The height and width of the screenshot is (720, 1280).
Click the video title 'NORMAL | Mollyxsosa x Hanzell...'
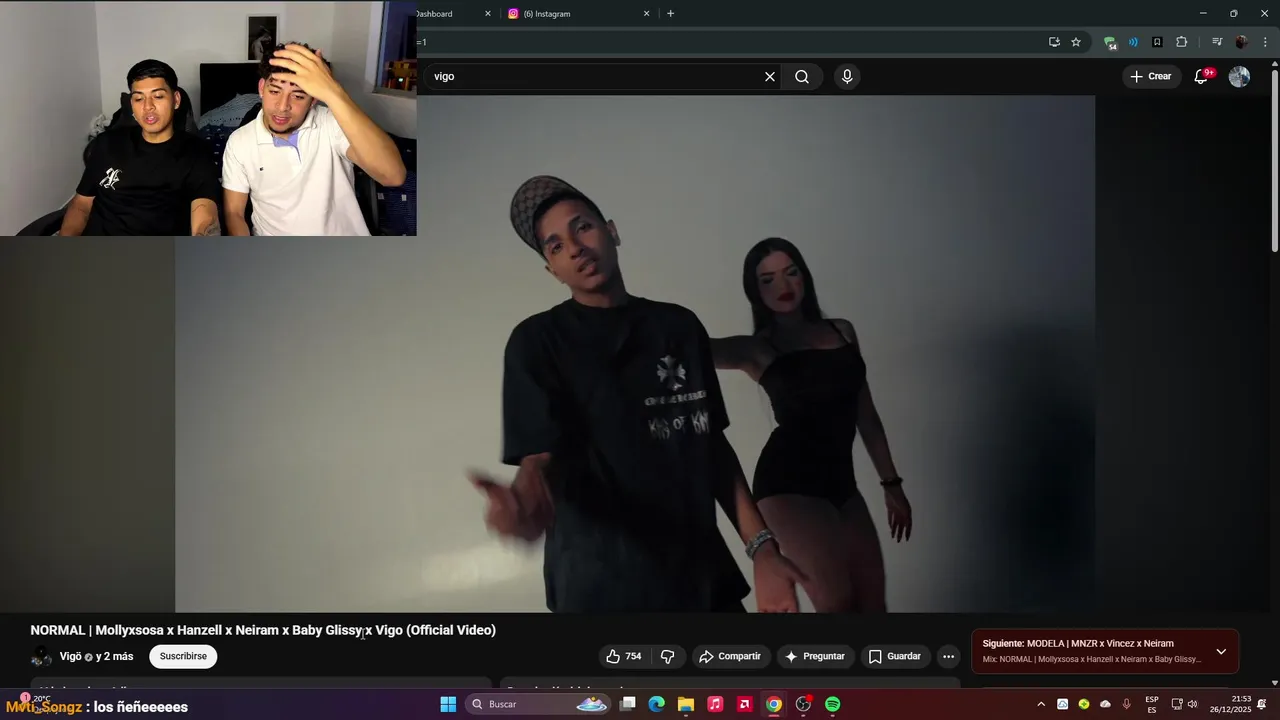[x=263, y=630]
